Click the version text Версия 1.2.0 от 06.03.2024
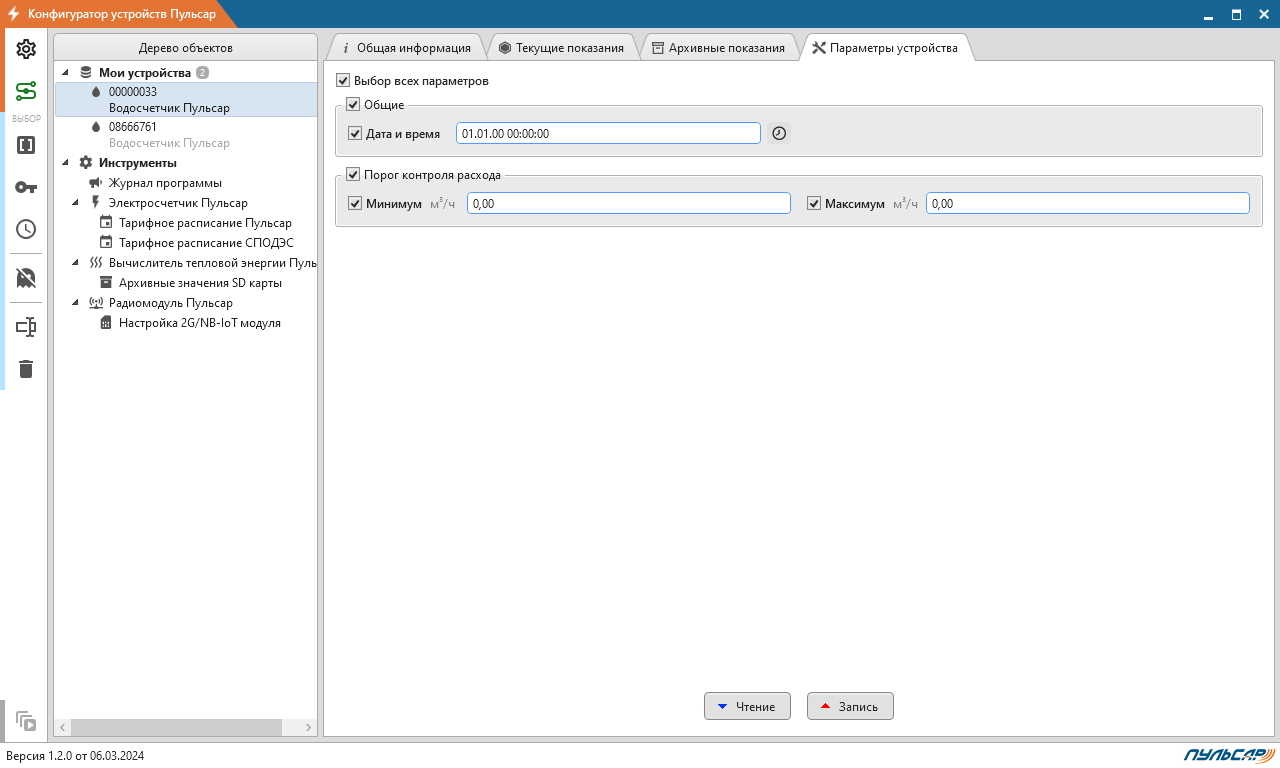1280x768 pixels. point(75,756)
